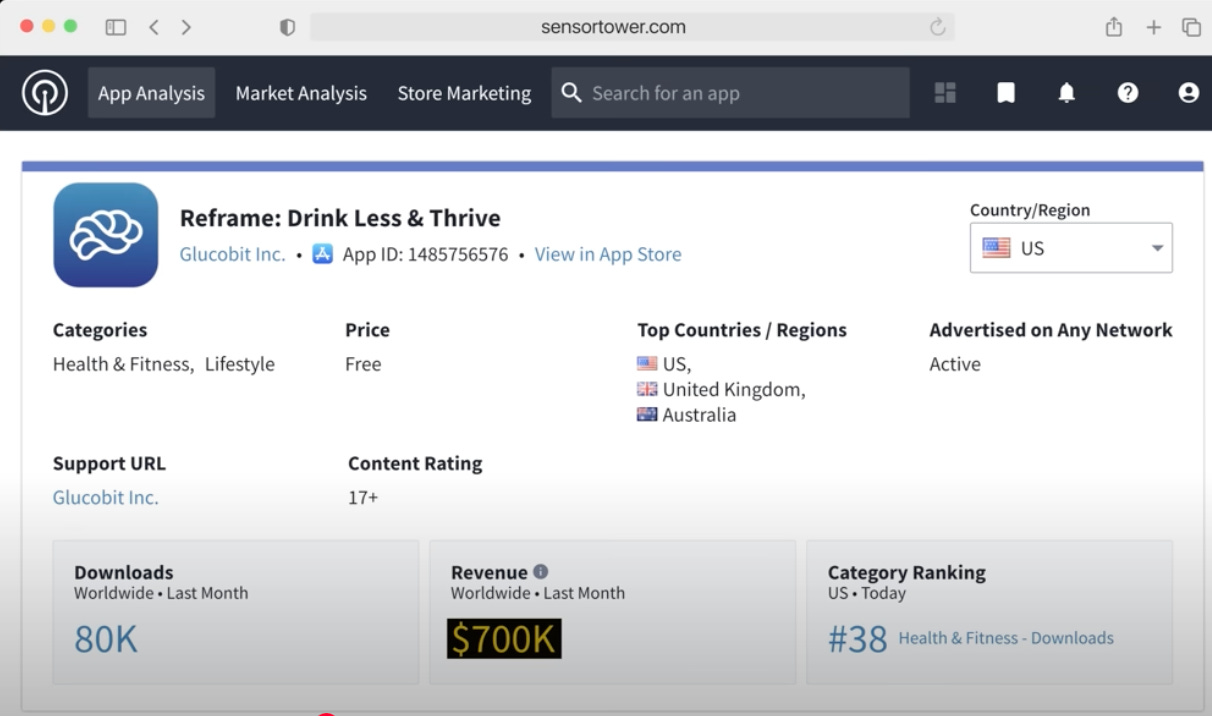Select the Market Analysis tab
The height and width of the screenshot is (716, 1212).
301,93
